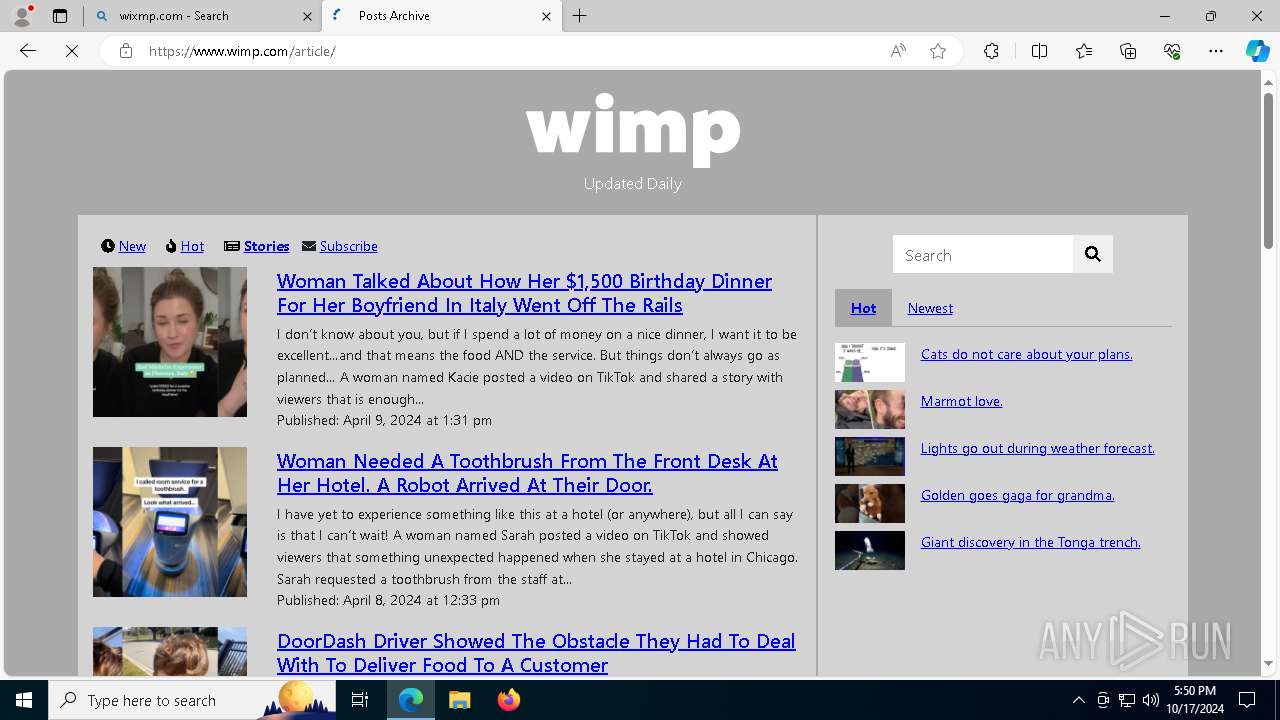
Task: Enable Split screen view
Action: [1039, 51]
